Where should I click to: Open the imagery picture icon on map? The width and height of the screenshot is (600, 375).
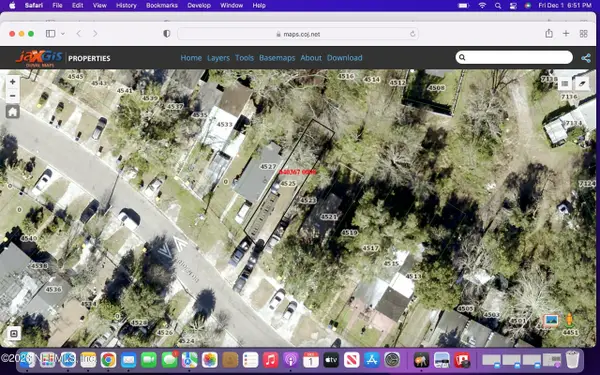(551, 321)
